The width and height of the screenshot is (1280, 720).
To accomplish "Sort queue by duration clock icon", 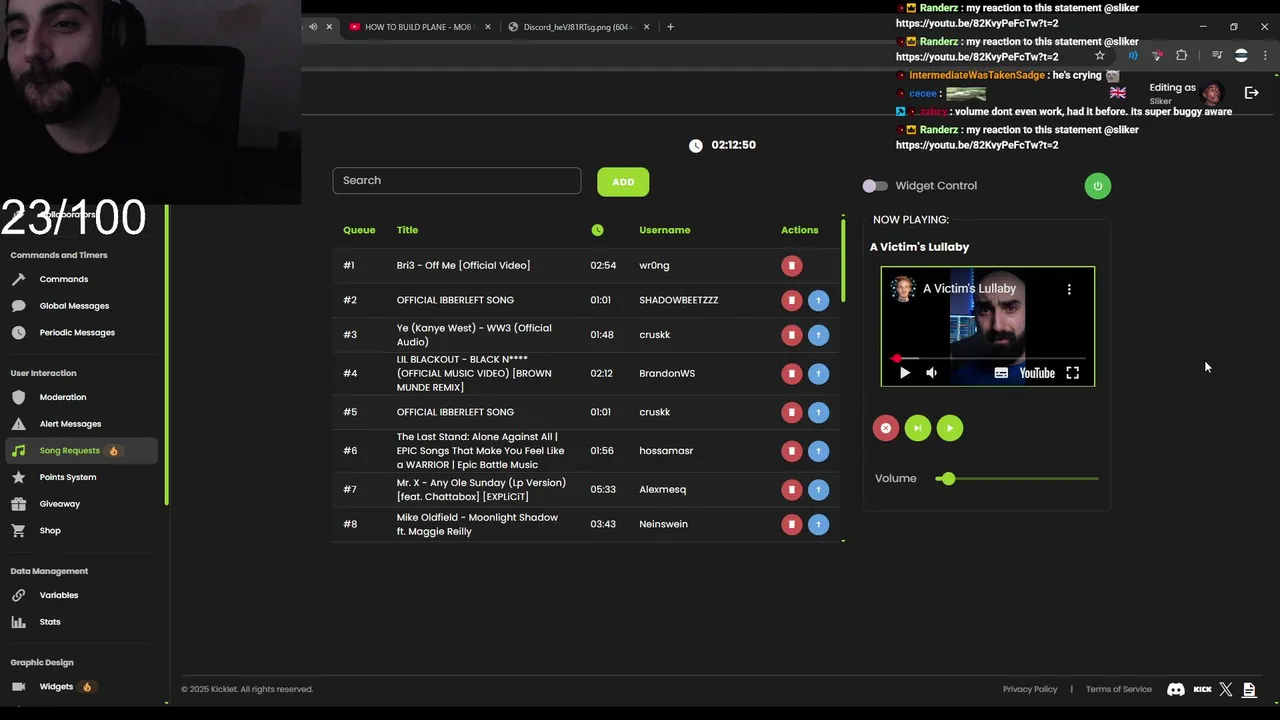I will tap(597, 230).
